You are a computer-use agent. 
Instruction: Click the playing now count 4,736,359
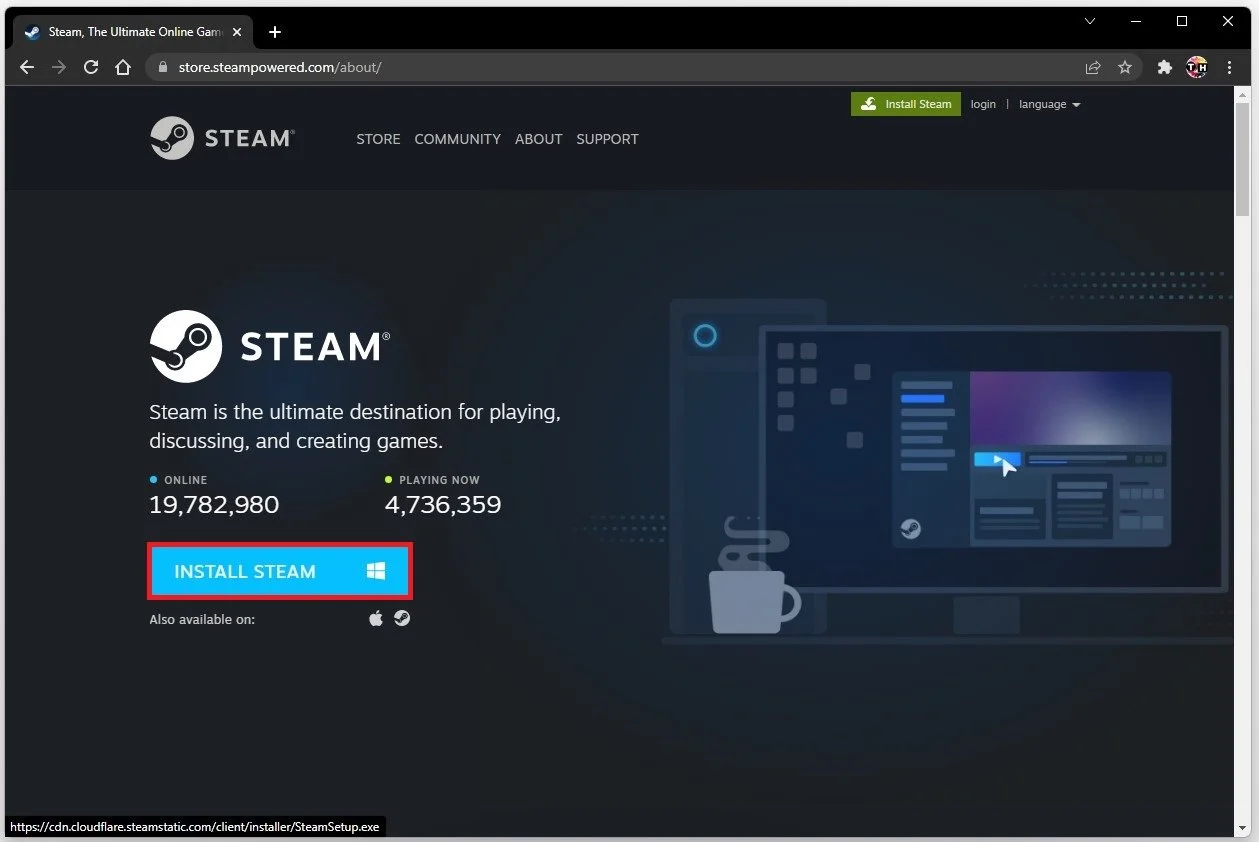[x=443, y=504]
